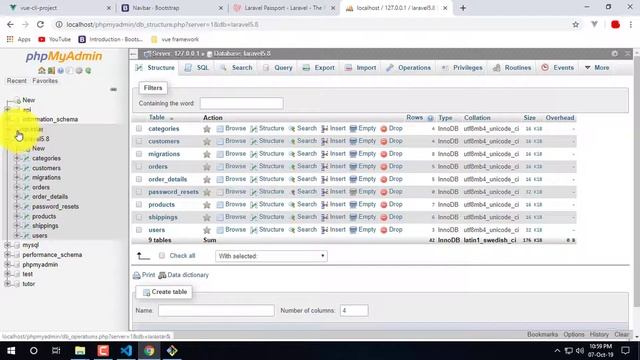Viewport: 640px width, 360px height.
Task: Expand the performance_schema tree node
Action: click(x=7, y=255)
